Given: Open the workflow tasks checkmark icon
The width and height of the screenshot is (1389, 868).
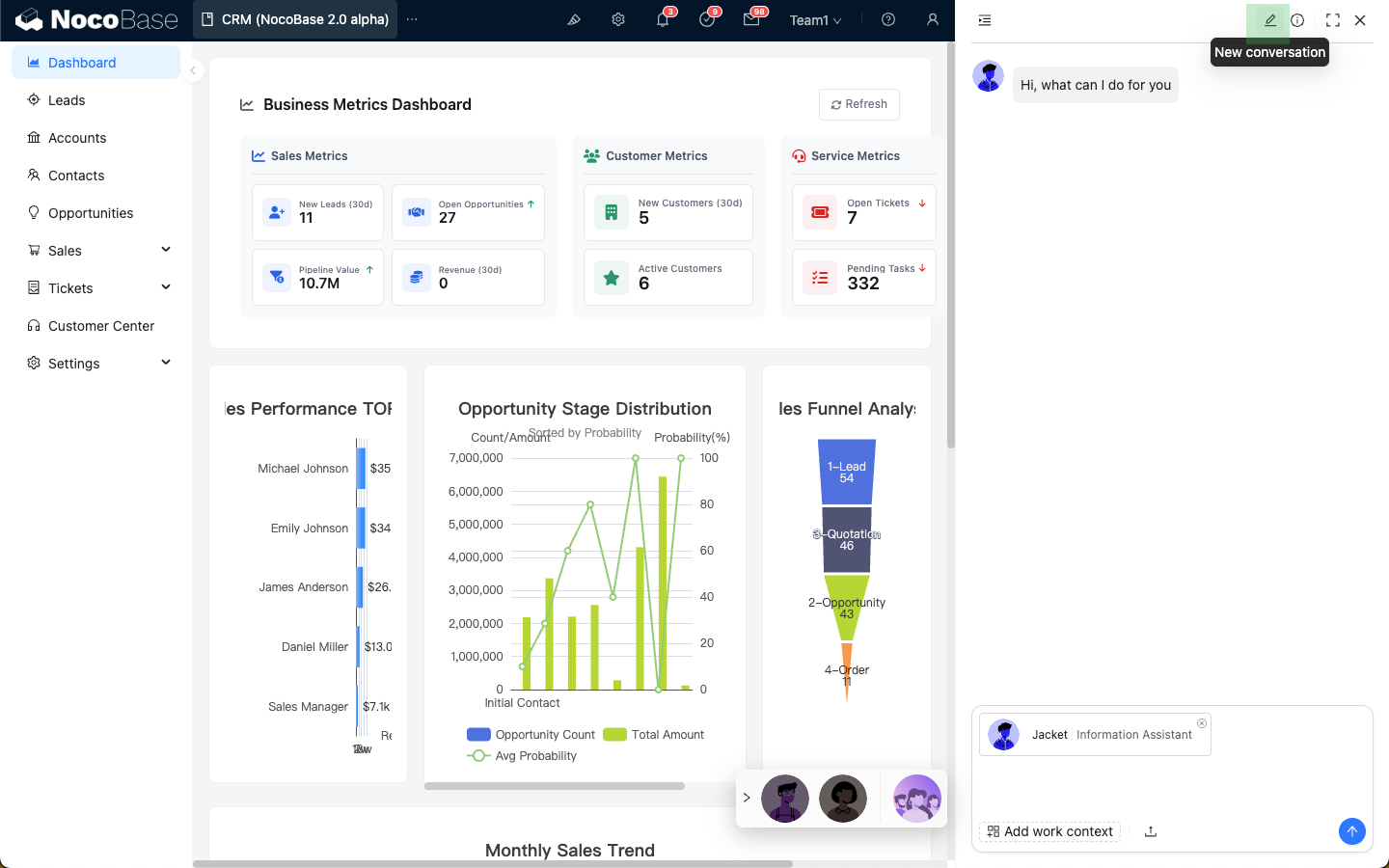Looking at the screenshot, I should 707,20.
